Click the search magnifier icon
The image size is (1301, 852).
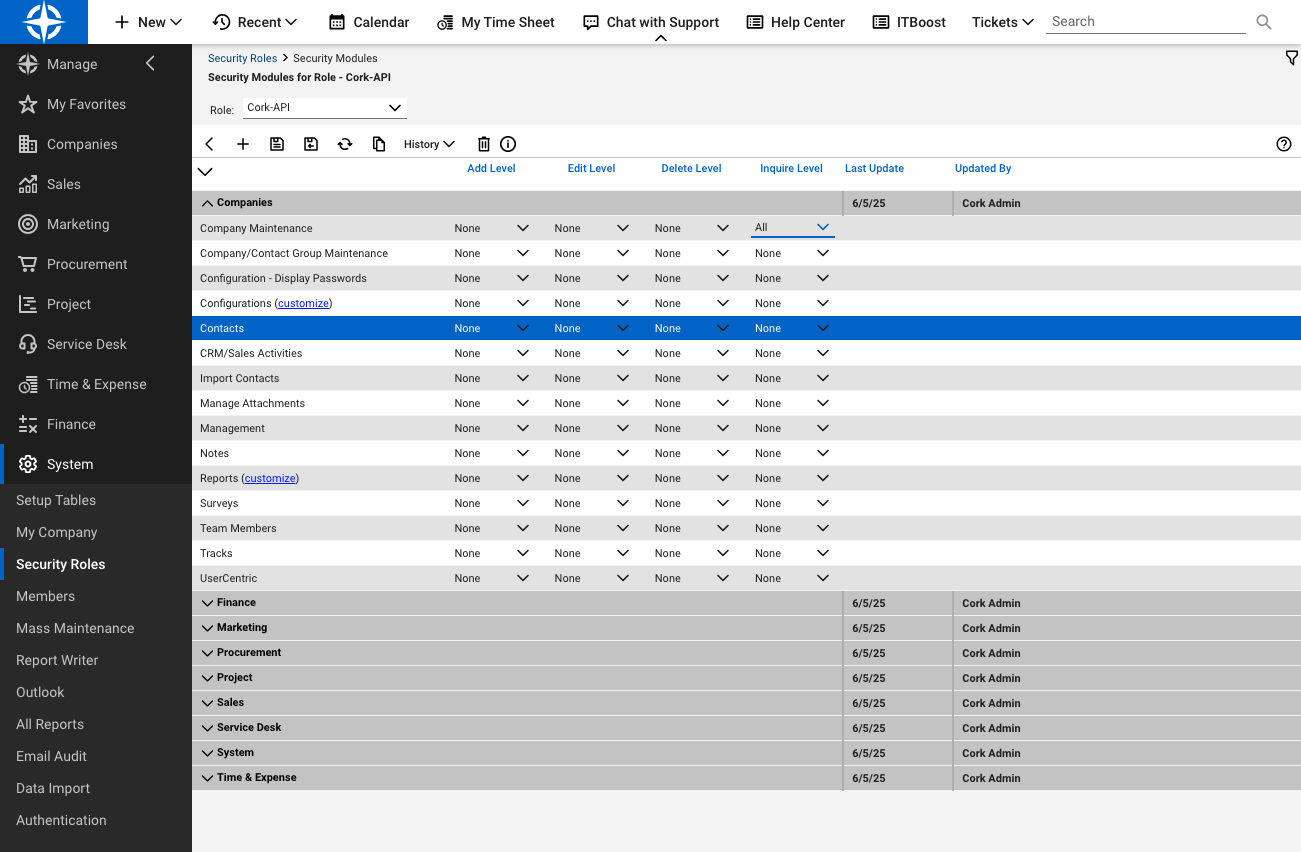1264,22
